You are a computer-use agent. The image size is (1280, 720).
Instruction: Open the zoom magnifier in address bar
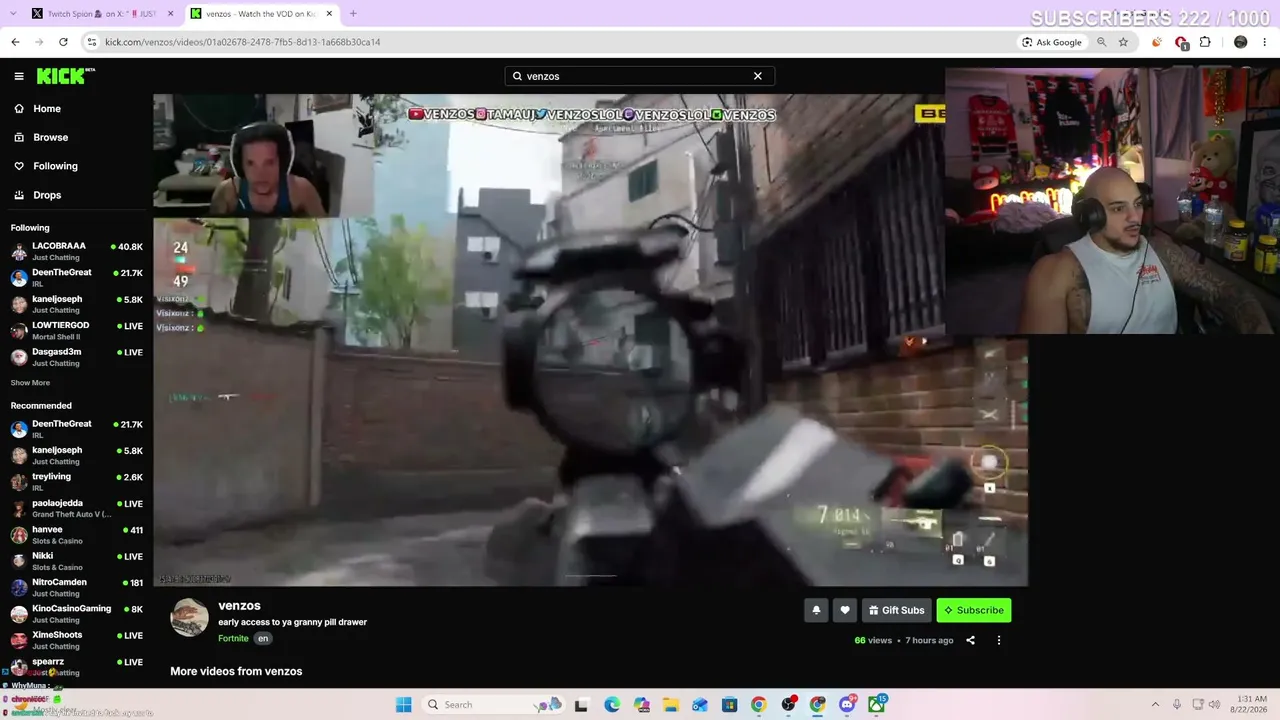pyautogui.click(x=1102, y=42)
